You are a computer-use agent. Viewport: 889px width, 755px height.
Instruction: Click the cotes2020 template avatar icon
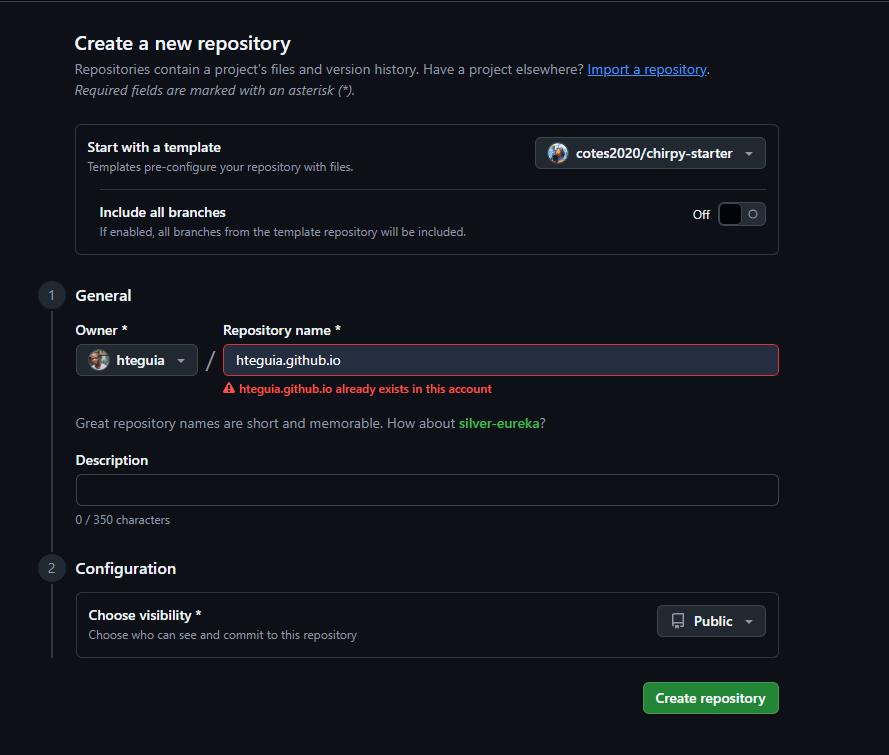click(x=558, y=153)
